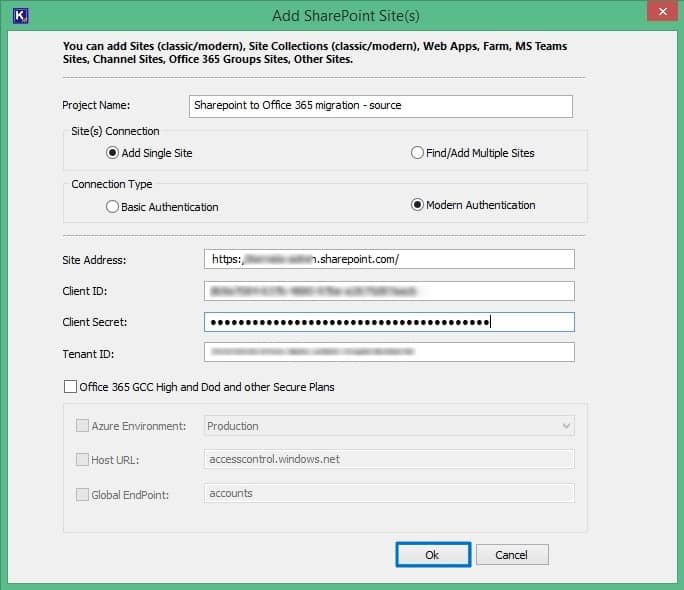Click the Project Name text field
684x590 pixels.
(x=380, y=106)
